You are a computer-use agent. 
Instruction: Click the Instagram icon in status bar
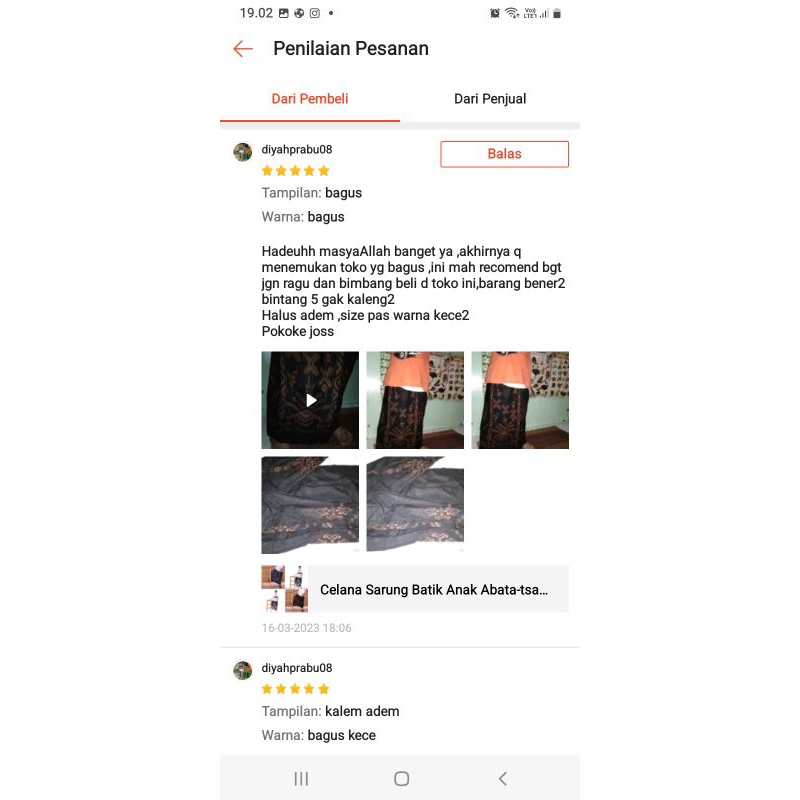tap(315, 13)
